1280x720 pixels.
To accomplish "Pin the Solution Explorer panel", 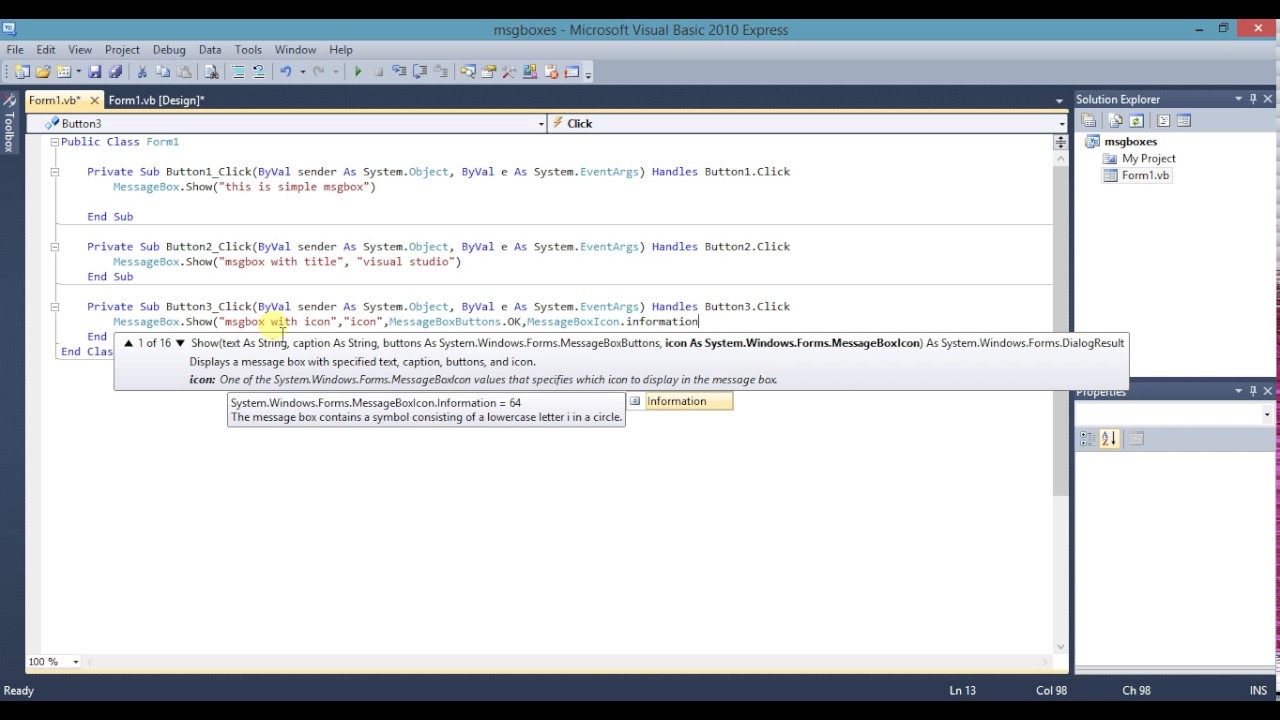I will pyautogui.click(x=1253, y=99).
